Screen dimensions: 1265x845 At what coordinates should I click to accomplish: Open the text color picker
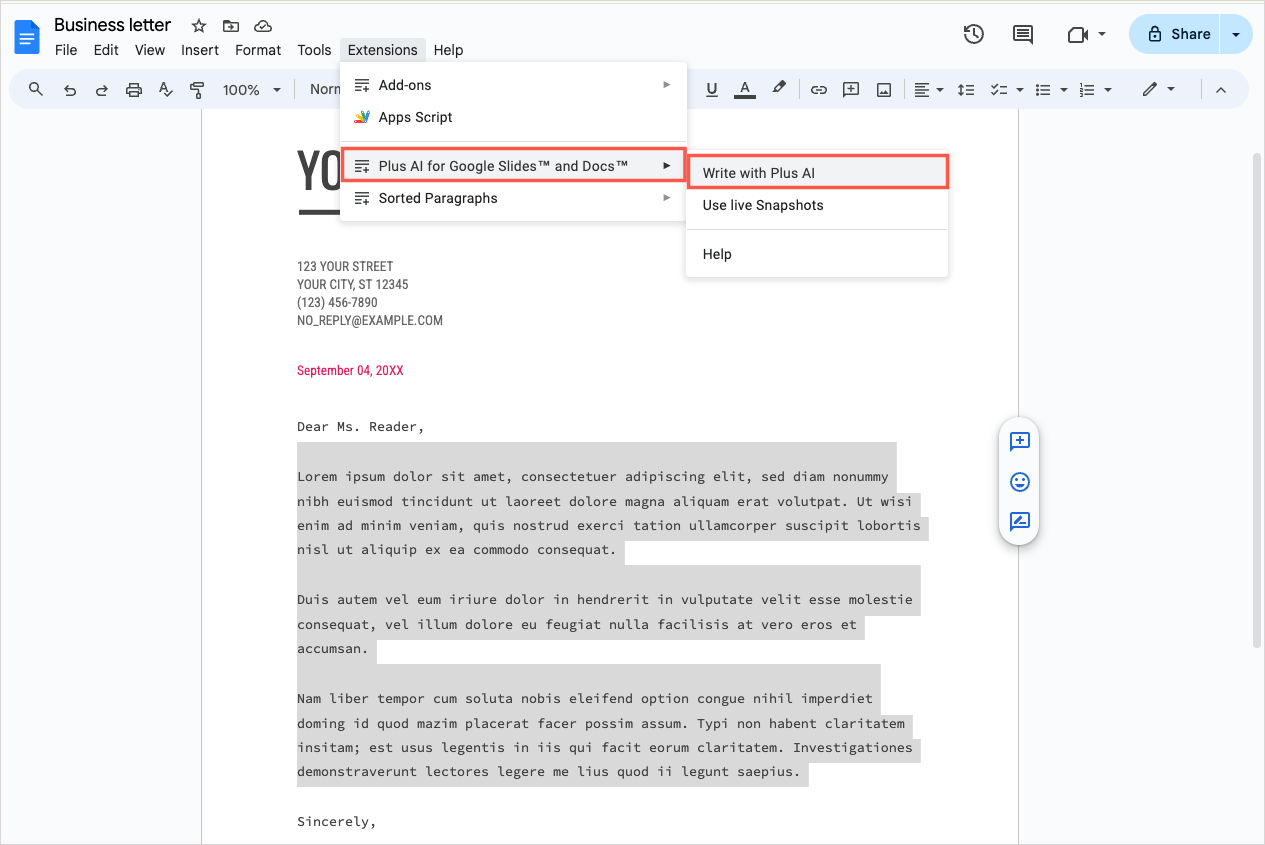pos(744,90)
